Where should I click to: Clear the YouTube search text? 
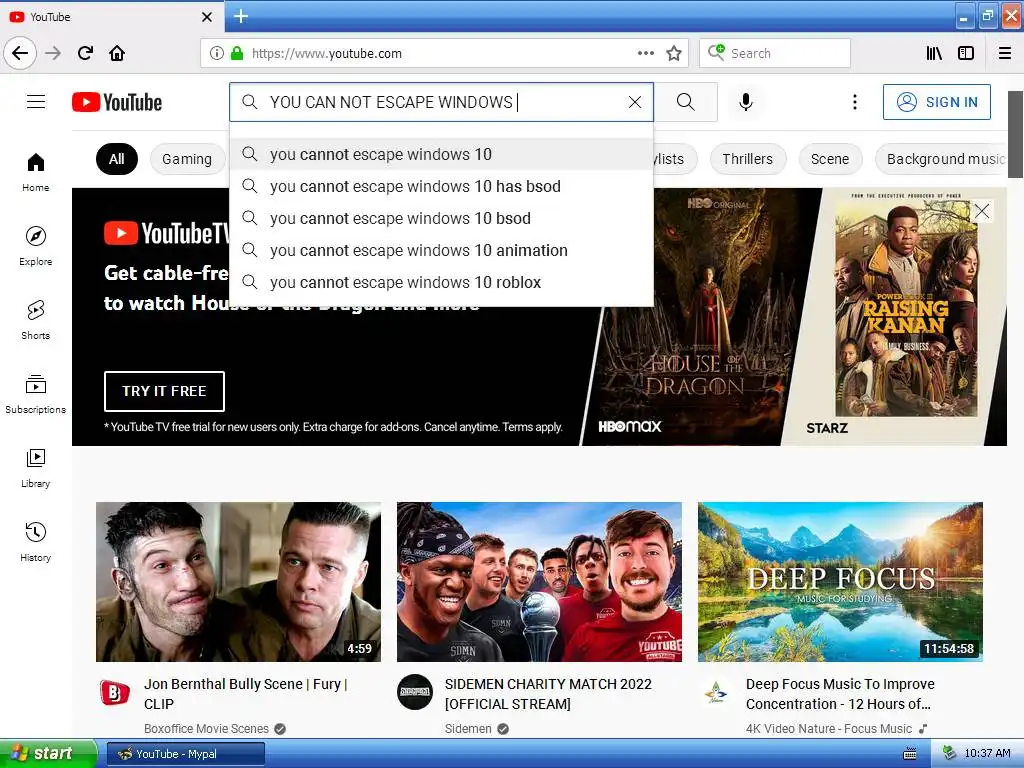pos(635,102)
